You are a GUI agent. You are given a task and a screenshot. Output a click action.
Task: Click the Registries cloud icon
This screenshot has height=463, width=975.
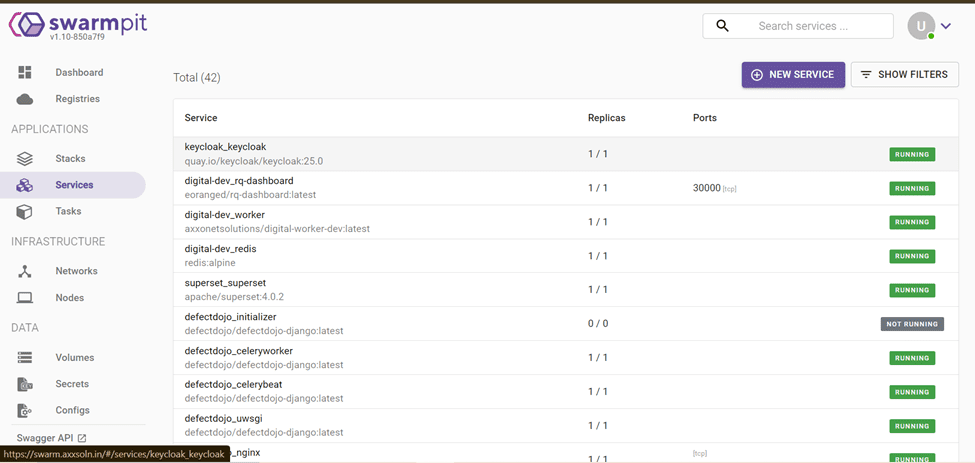(x=25, y=99)
